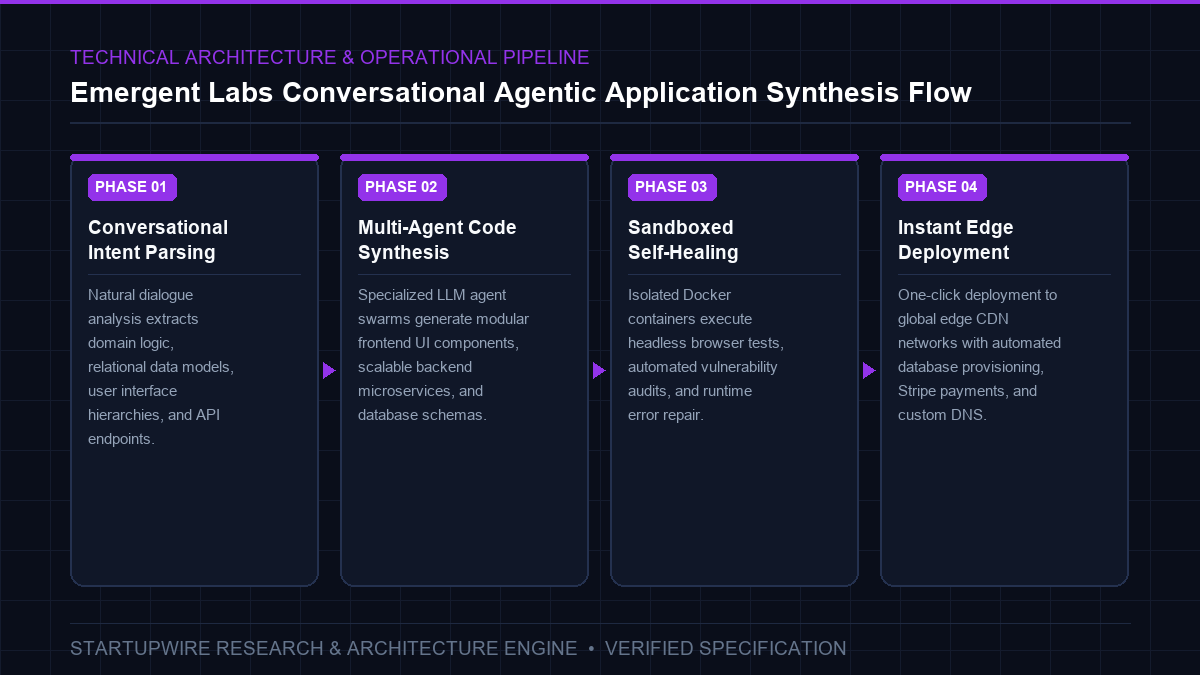Viewport: 1200px width, 675px height.
Task: Click the One-click deployment description text
Action: (979, 355)
